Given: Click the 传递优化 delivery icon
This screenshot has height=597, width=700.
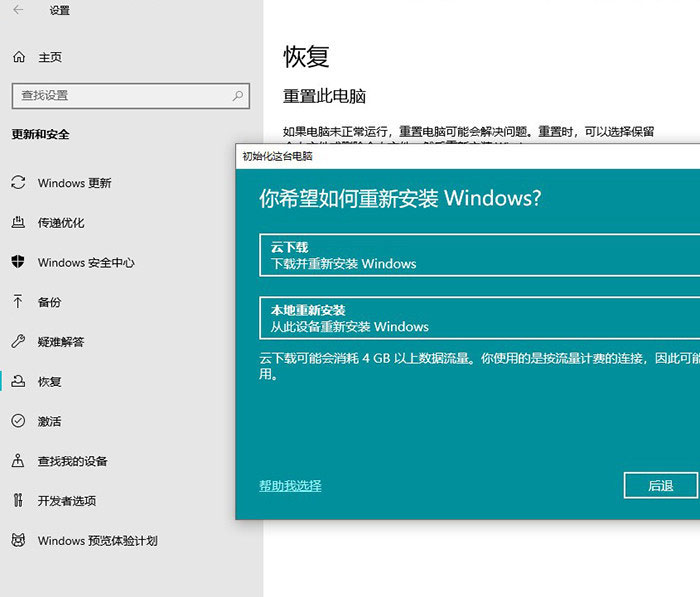Looking at the screenshot, I should (18, 222).
